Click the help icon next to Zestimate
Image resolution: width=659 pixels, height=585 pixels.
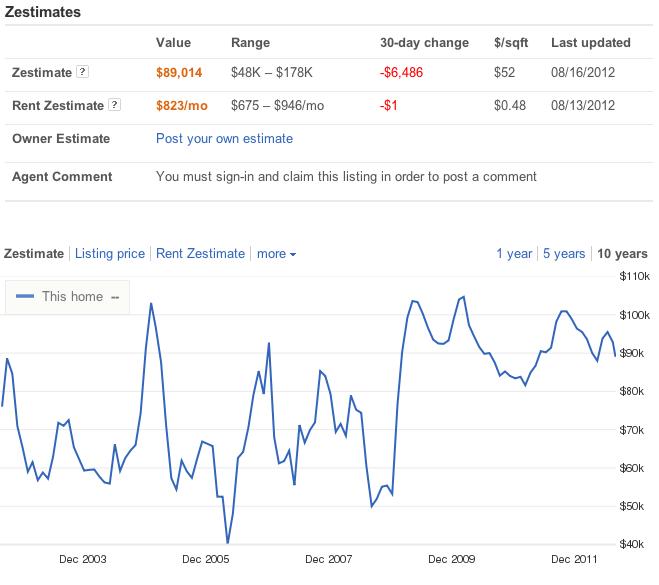(83, 73)
